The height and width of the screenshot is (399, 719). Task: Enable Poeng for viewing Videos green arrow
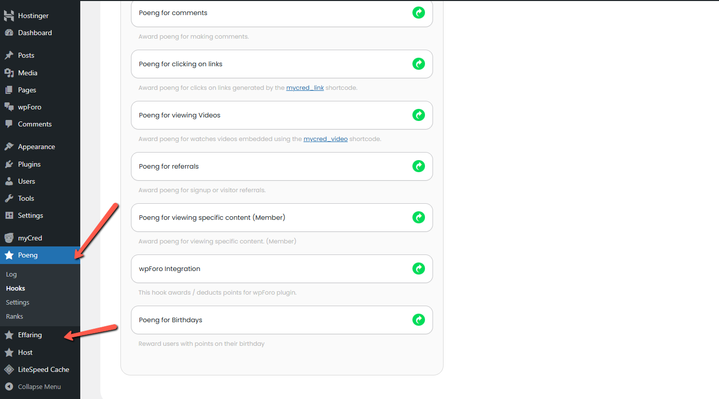[x=418, y=115]
